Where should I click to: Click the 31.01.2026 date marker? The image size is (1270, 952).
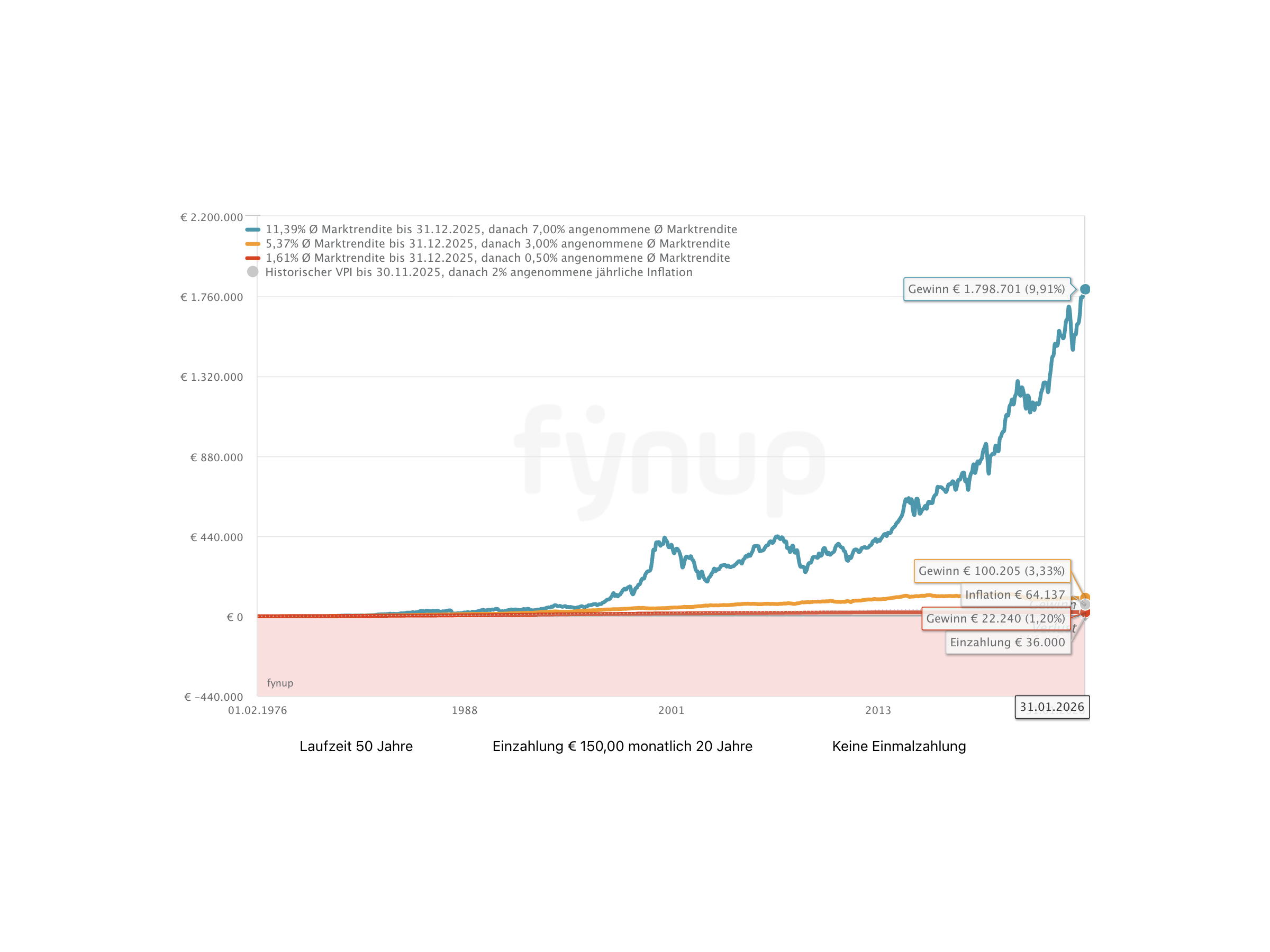coord(1051,707)
